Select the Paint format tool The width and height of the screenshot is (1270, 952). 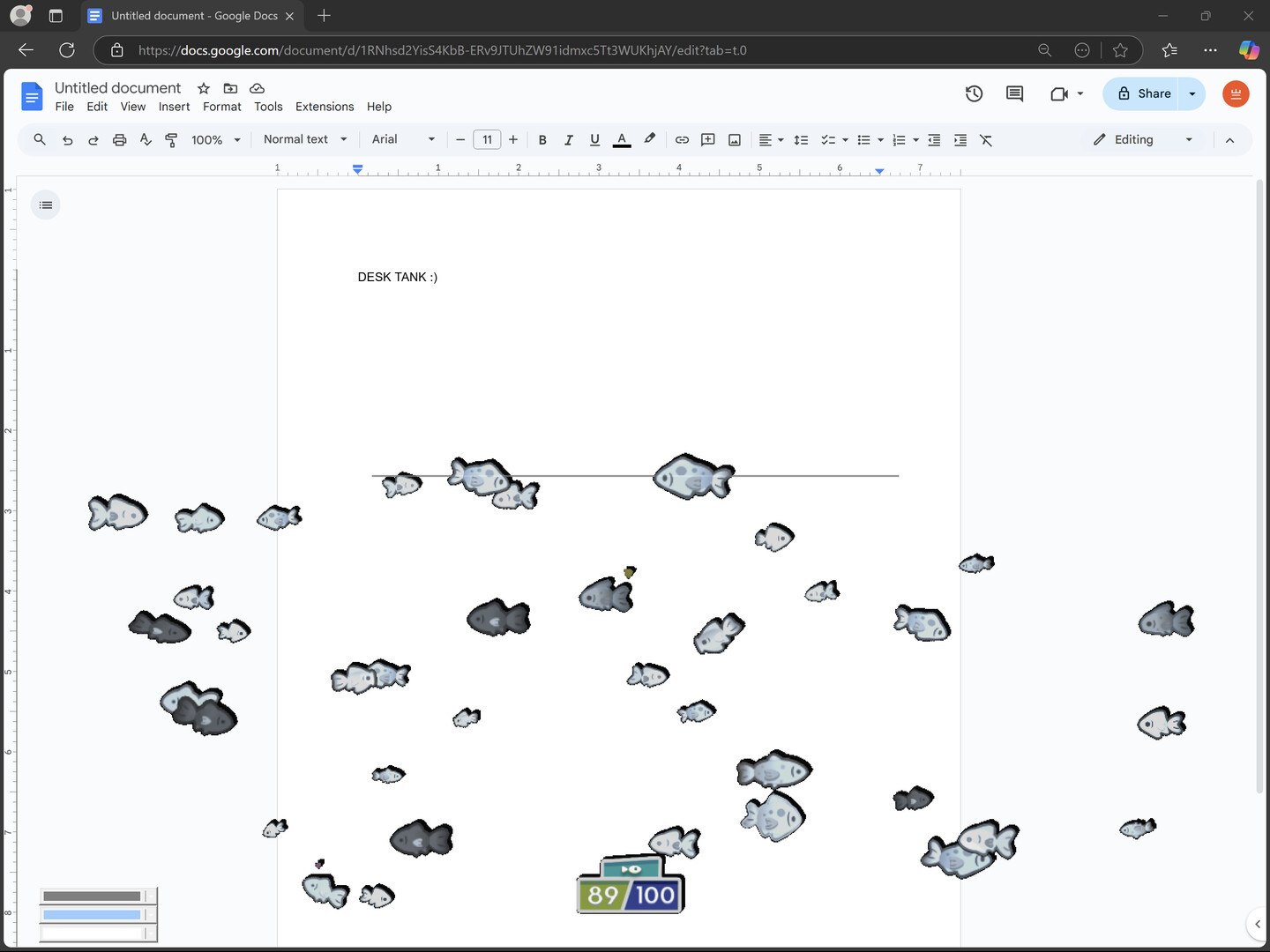(x=171, y=140)
